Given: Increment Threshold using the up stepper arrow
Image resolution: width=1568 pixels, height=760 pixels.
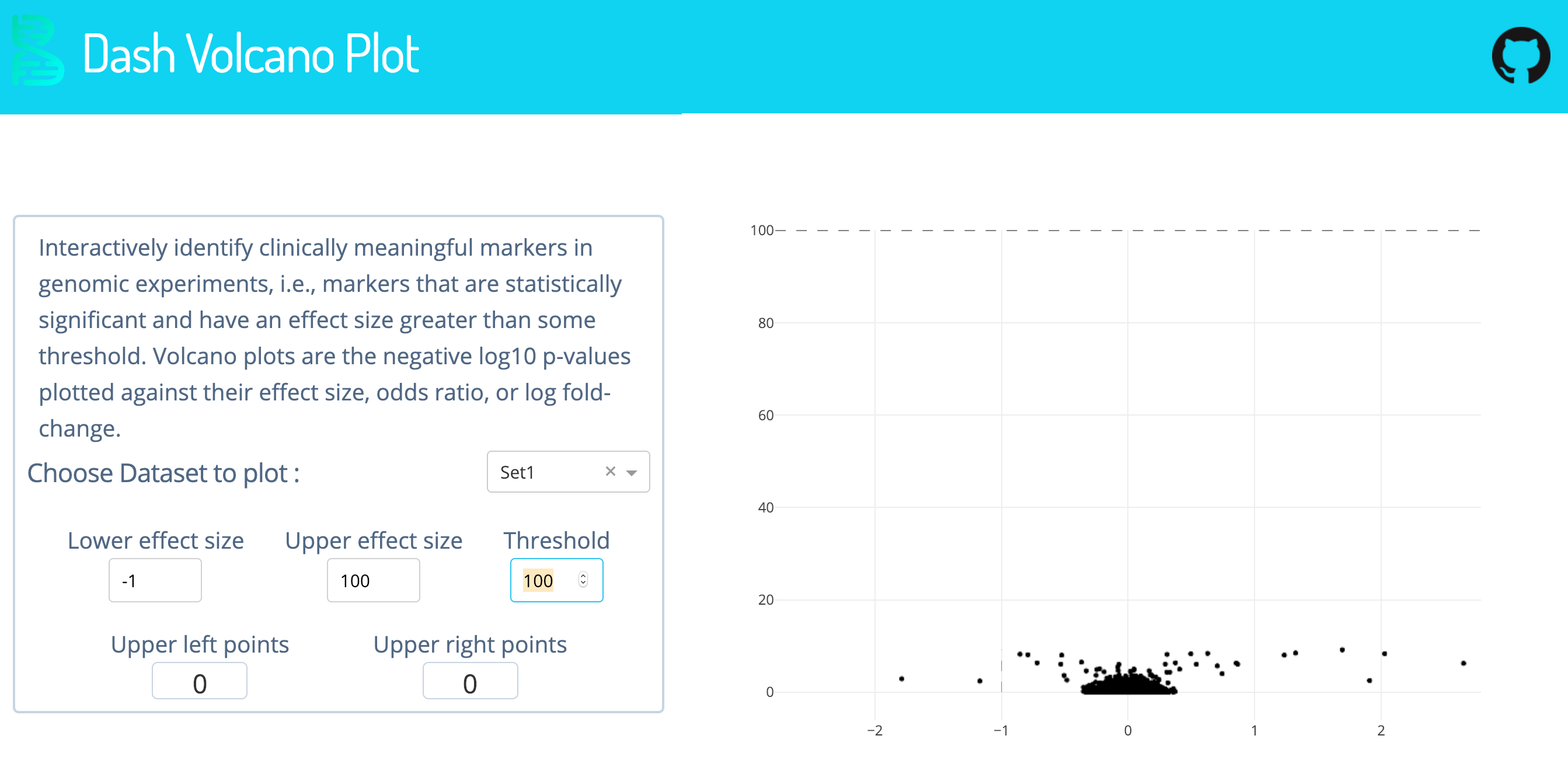Looking at the screenshot, I should [x=583, y=574].
